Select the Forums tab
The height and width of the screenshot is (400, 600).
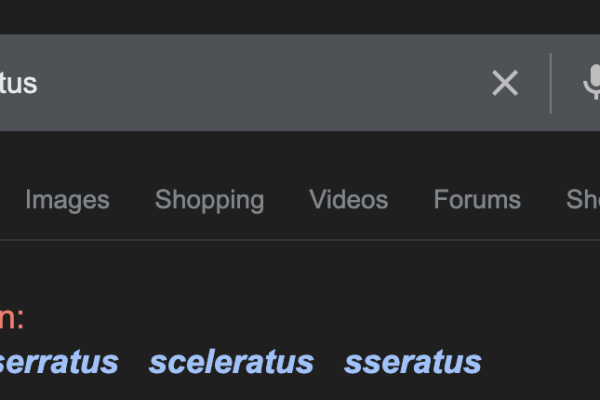click(477, 200)
